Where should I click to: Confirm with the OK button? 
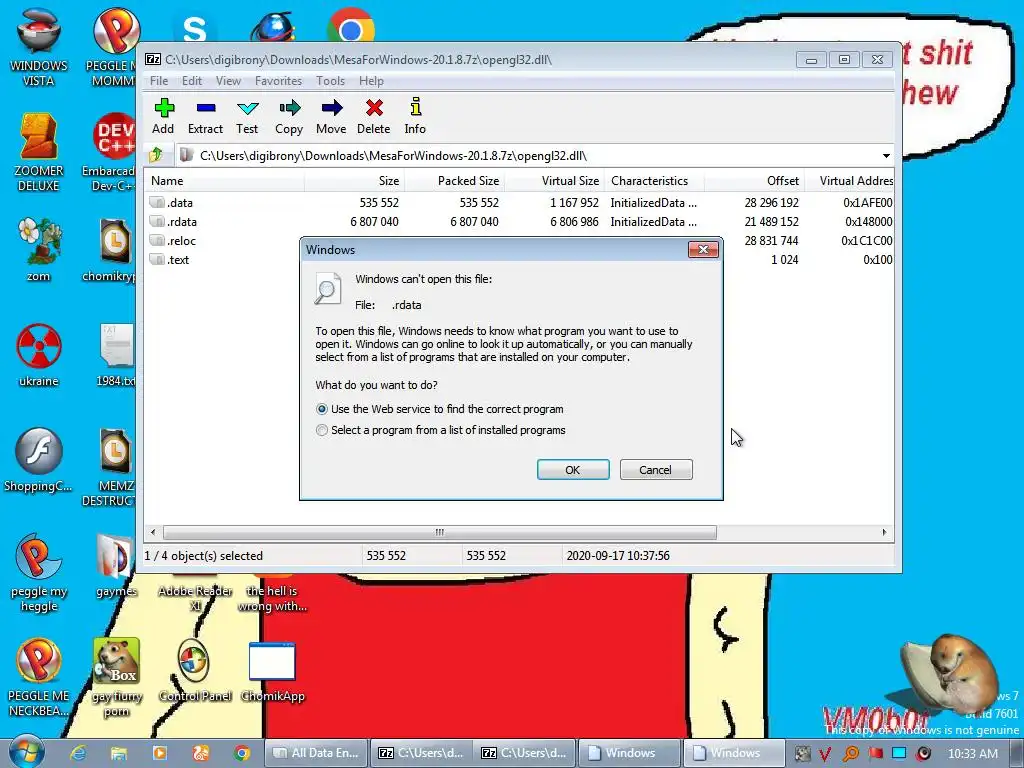tap(573, 470)
